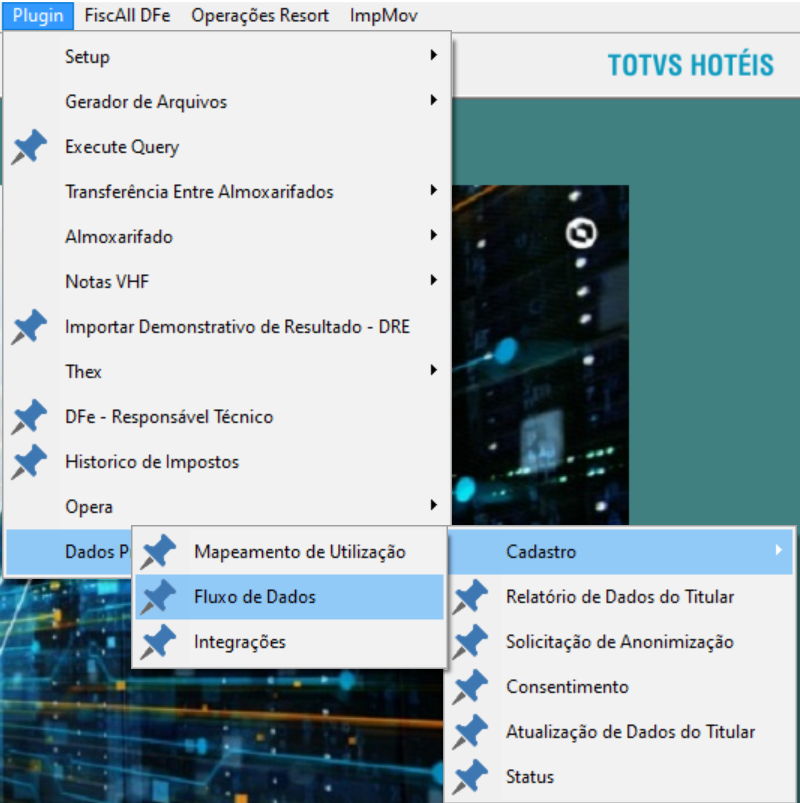Select the Almoxarifado menu entry
Screen dimensions: 800x803
227,237
